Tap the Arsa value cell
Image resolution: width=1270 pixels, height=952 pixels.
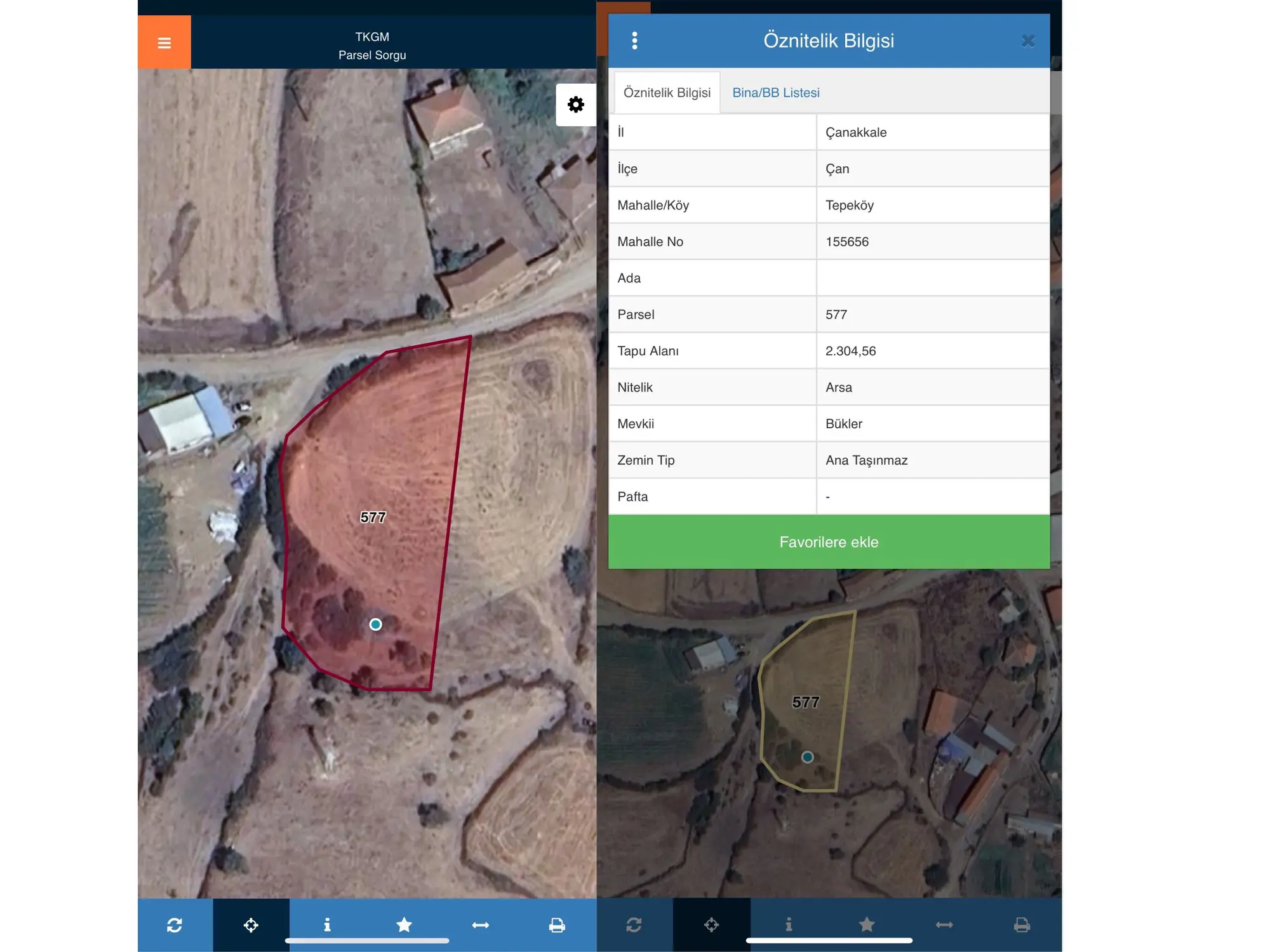point(933,387)
